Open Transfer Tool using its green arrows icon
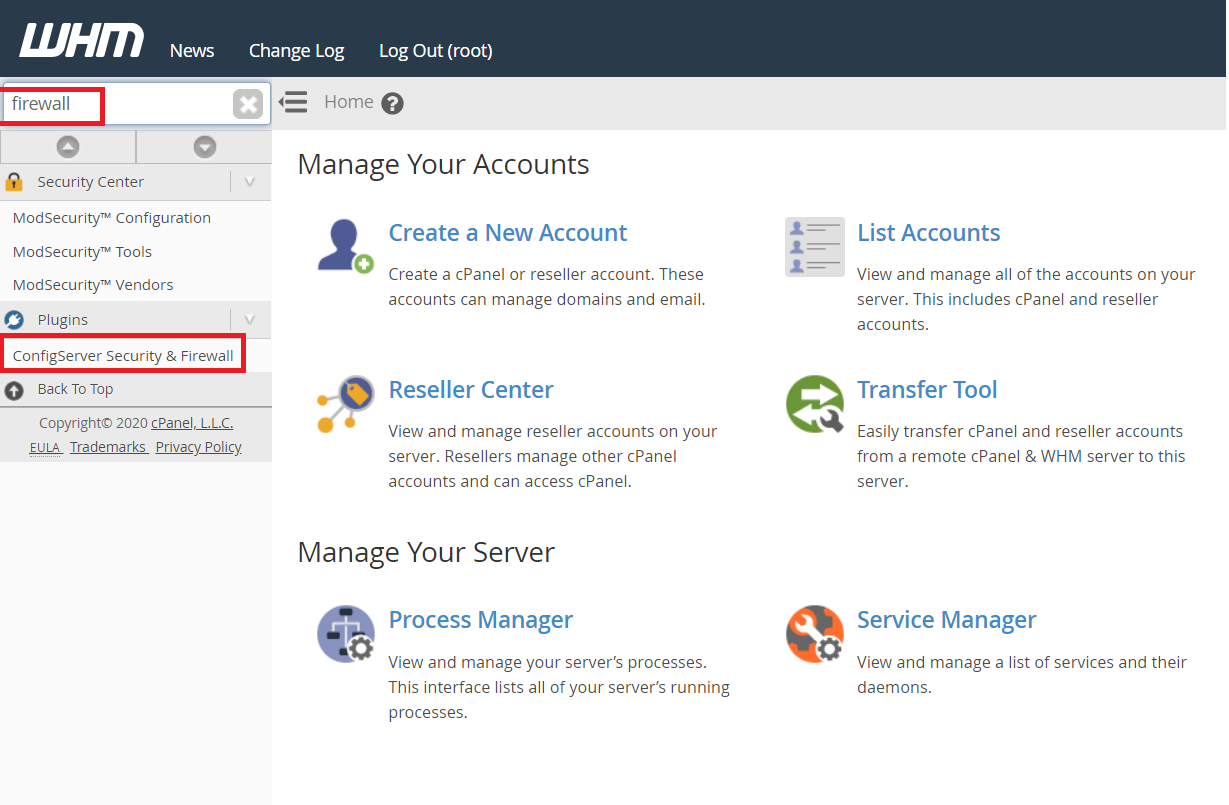 814,404
